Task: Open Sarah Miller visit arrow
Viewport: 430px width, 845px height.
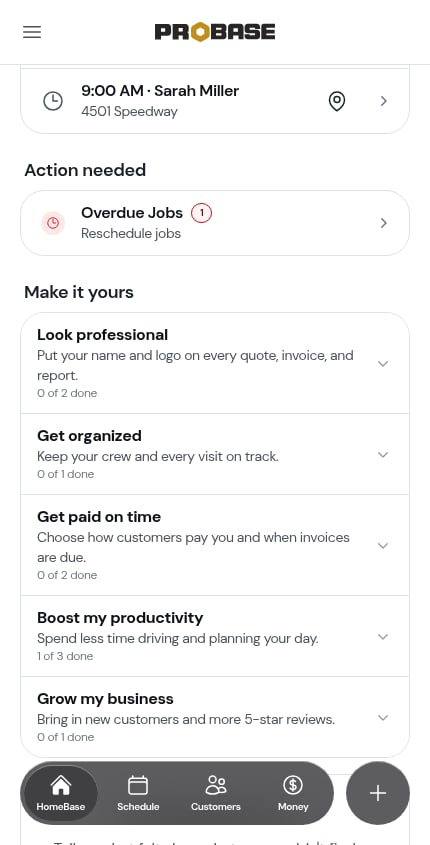Action: [383, 101]
